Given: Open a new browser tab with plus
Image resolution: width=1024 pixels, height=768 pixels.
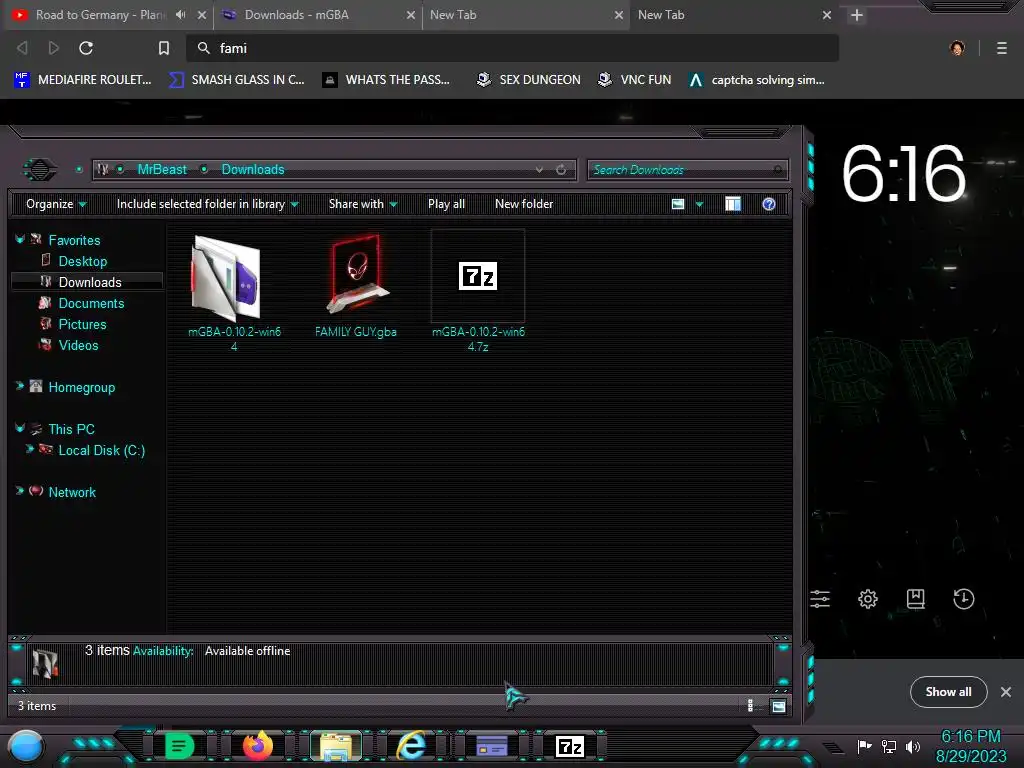Looking at the screenshot, I should (x=857, y=15).
